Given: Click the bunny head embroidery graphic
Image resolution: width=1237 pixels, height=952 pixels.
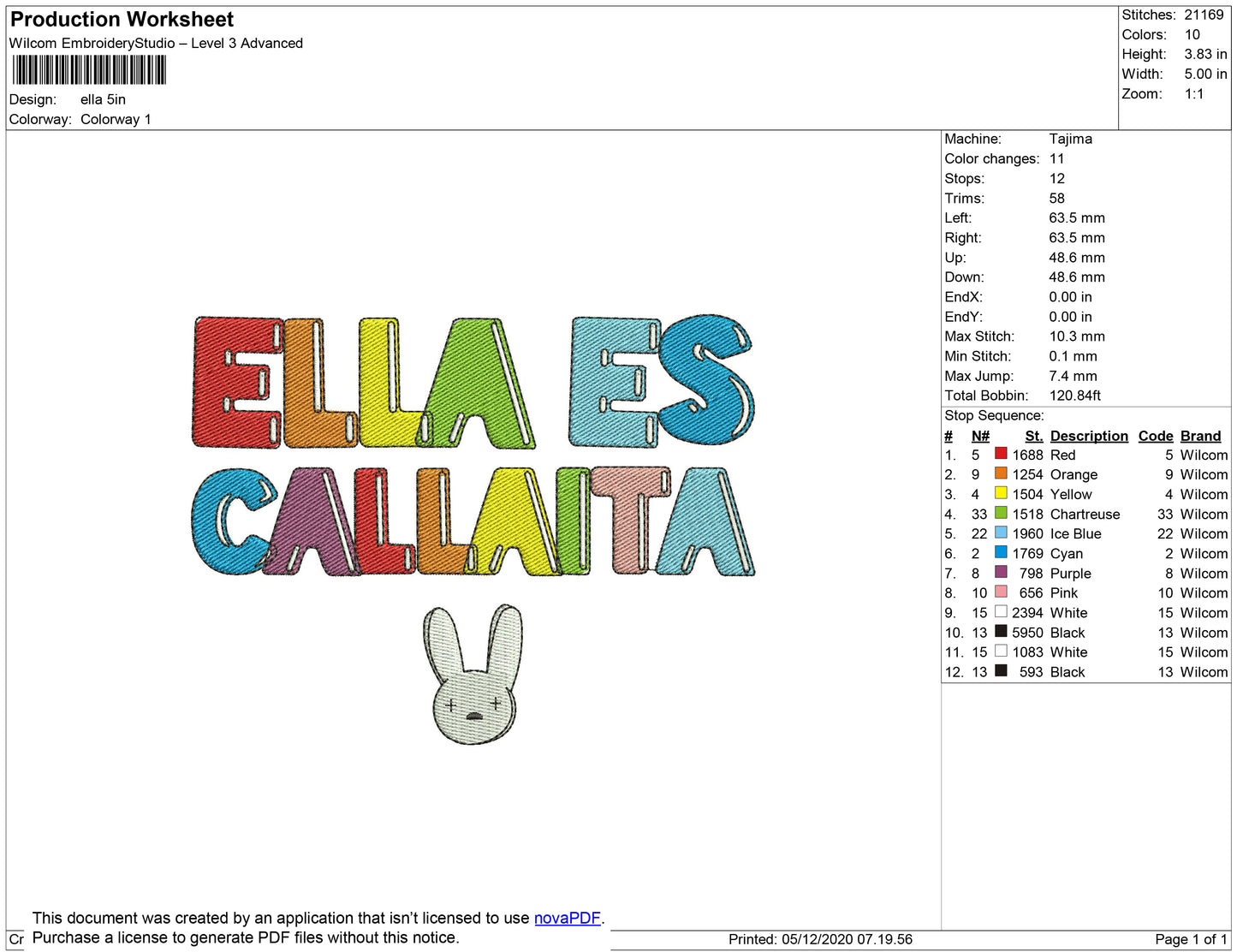Looking at the screenshot, I should (473, 675).
